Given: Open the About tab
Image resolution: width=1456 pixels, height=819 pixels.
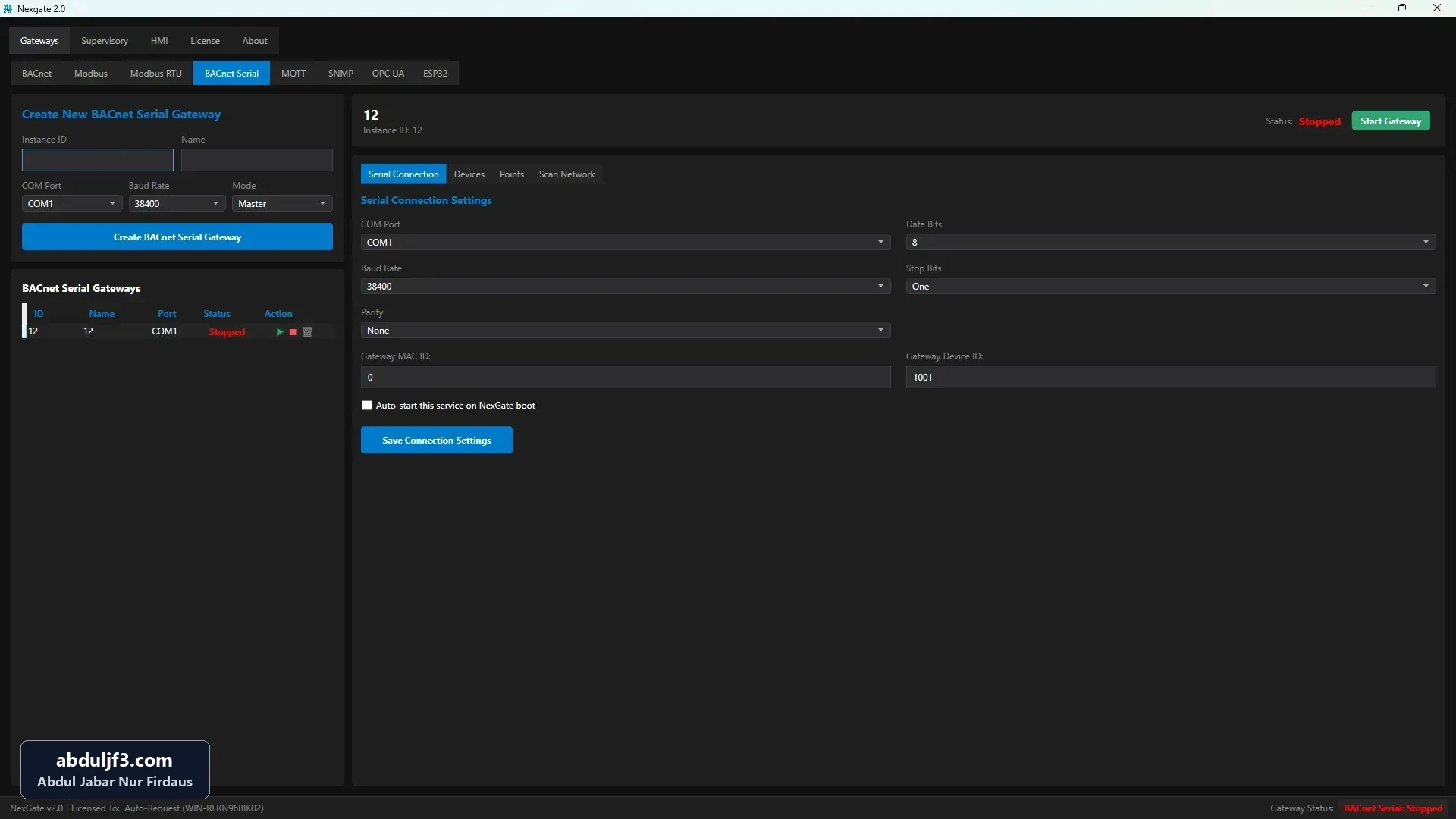Looking at the screenshot, I should tap(255, 41).
